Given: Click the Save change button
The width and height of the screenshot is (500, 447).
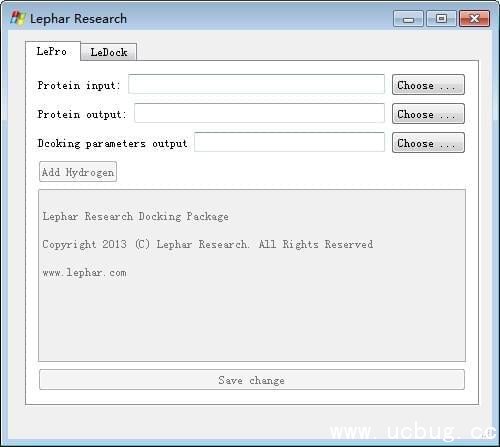Looking at the screenshot, I should coord(252,380).
